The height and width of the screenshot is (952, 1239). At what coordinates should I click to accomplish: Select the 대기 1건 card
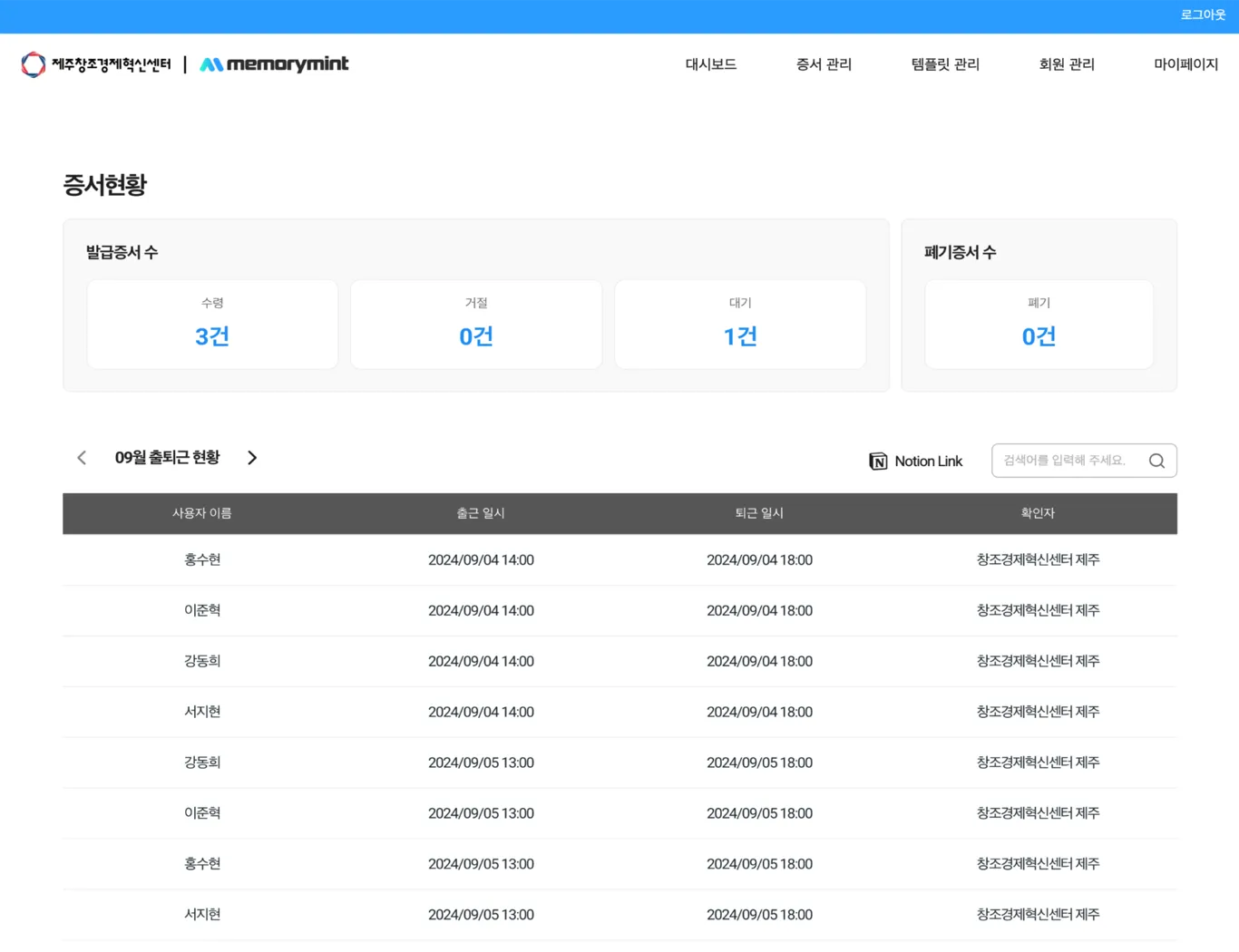[740, 325]
